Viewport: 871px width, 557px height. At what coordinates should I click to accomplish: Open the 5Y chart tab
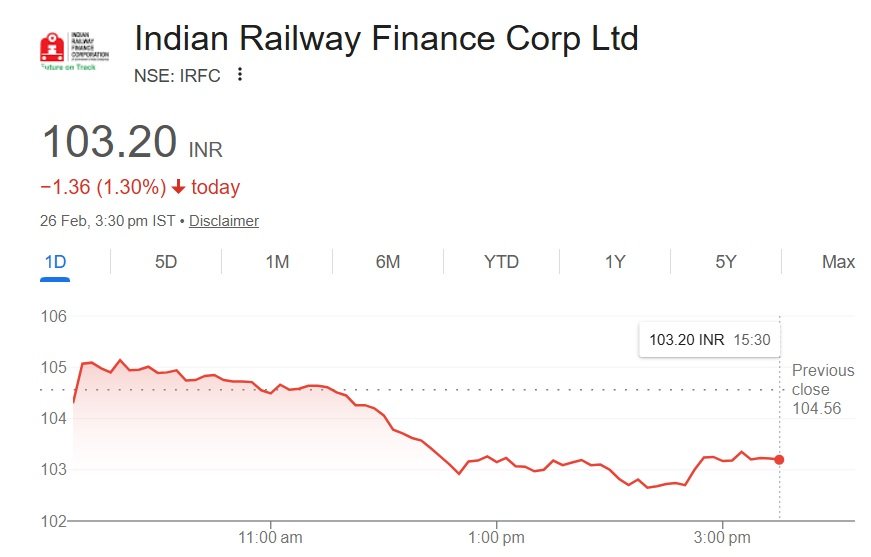pos(726,262)
